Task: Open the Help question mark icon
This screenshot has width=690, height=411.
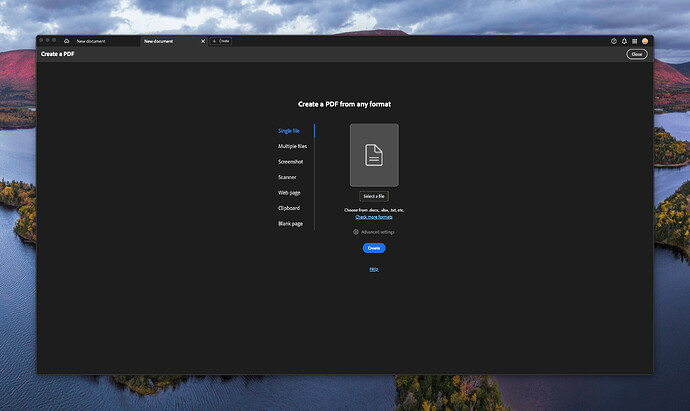Action: [x=614, y=41]
